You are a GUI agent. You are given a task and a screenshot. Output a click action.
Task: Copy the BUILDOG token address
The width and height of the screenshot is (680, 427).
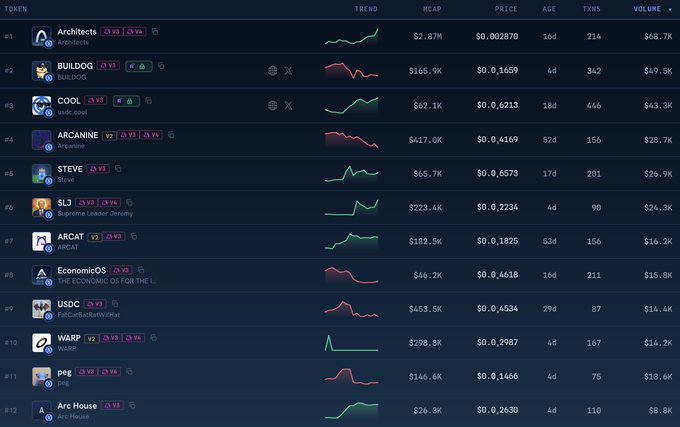click(x=161, y=66)
